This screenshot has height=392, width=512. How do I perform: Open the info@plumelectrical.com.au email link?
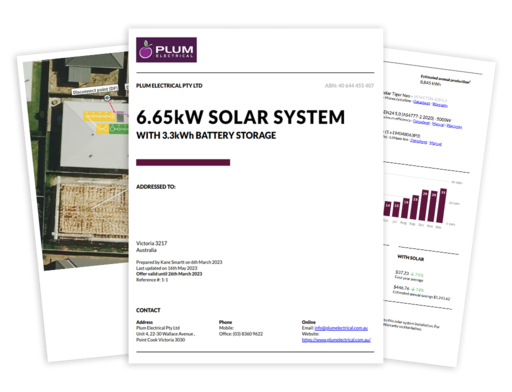[x=341, y=328]
